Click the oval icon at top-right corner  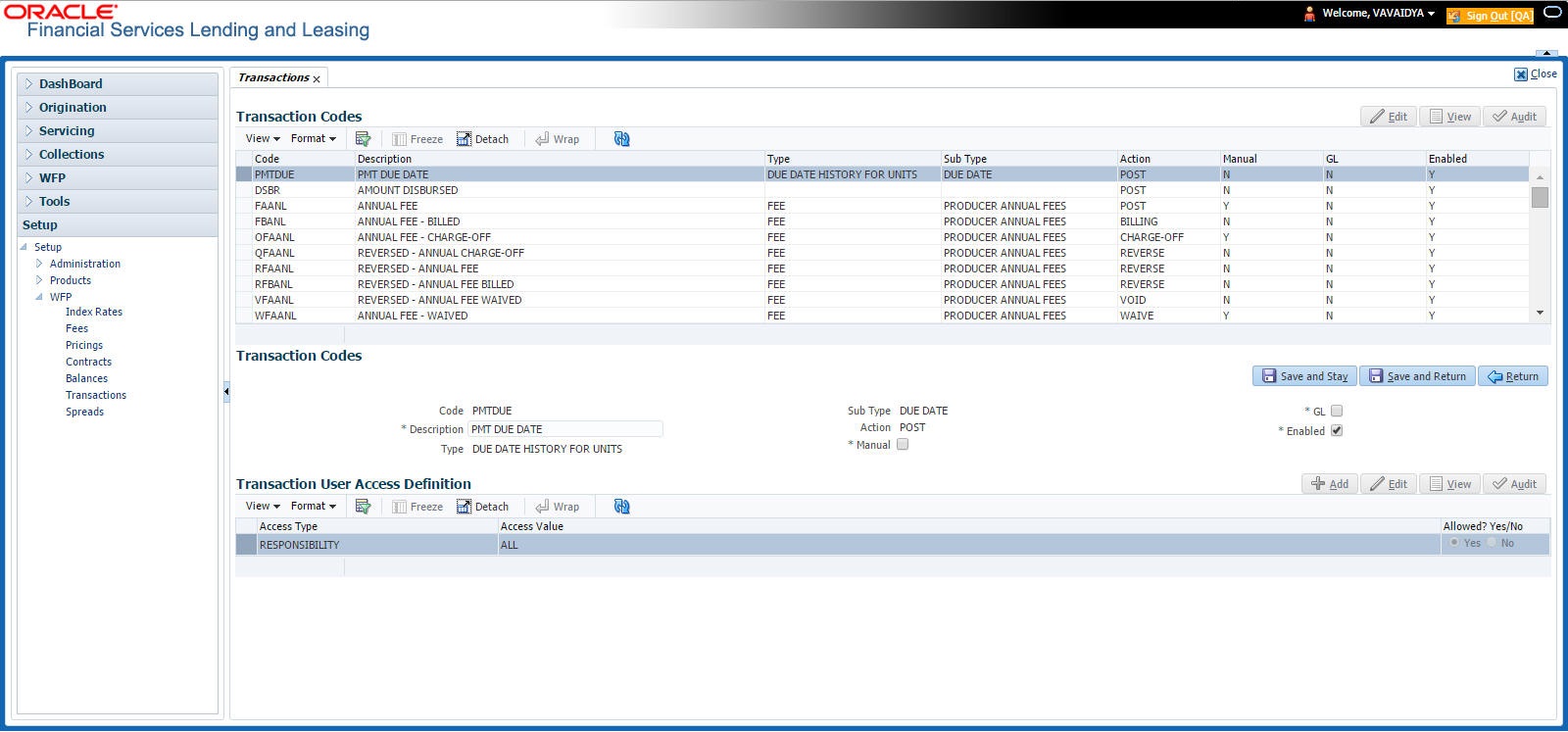coord(1552,13)
